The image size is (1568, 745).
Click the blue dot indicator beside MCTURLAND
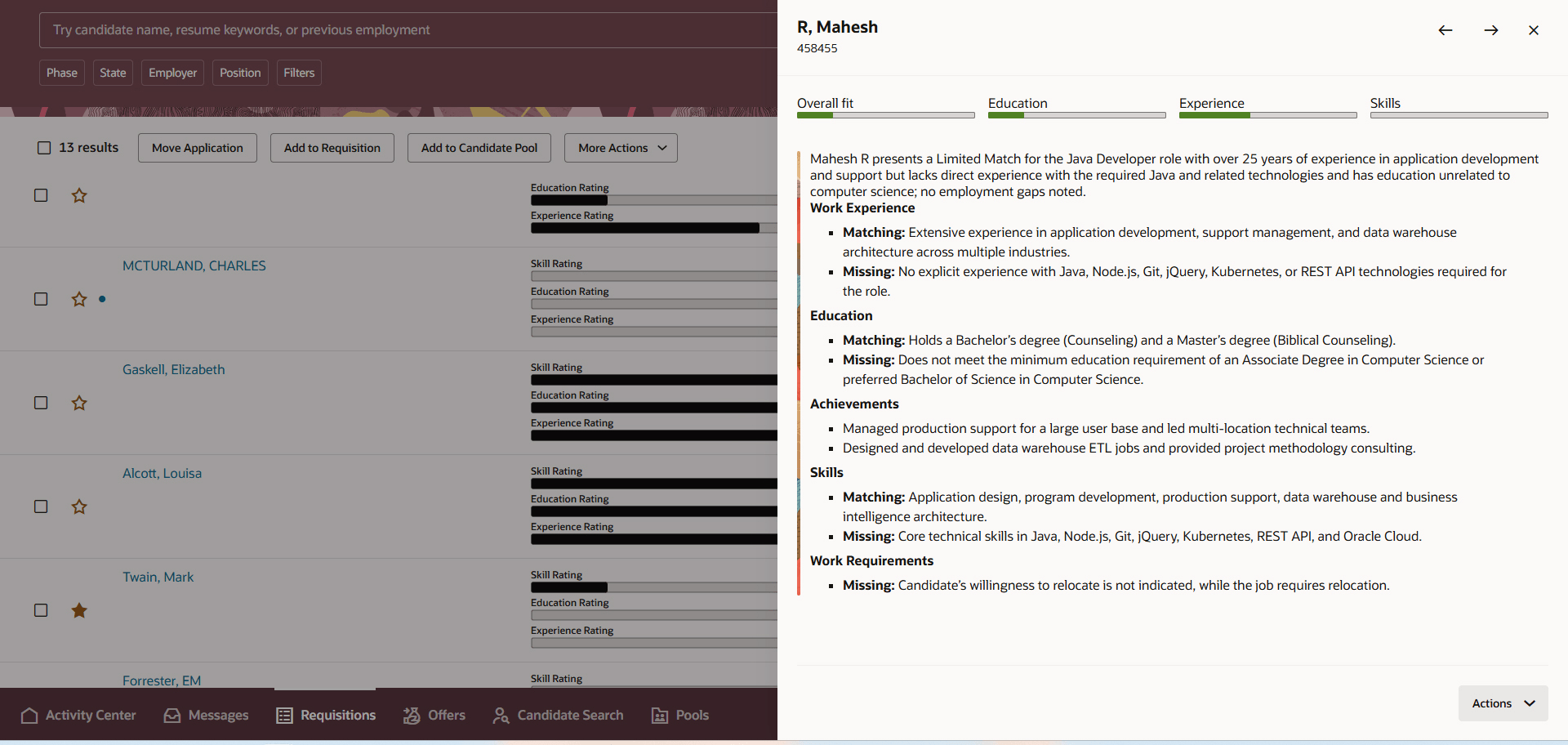point(102,299)
